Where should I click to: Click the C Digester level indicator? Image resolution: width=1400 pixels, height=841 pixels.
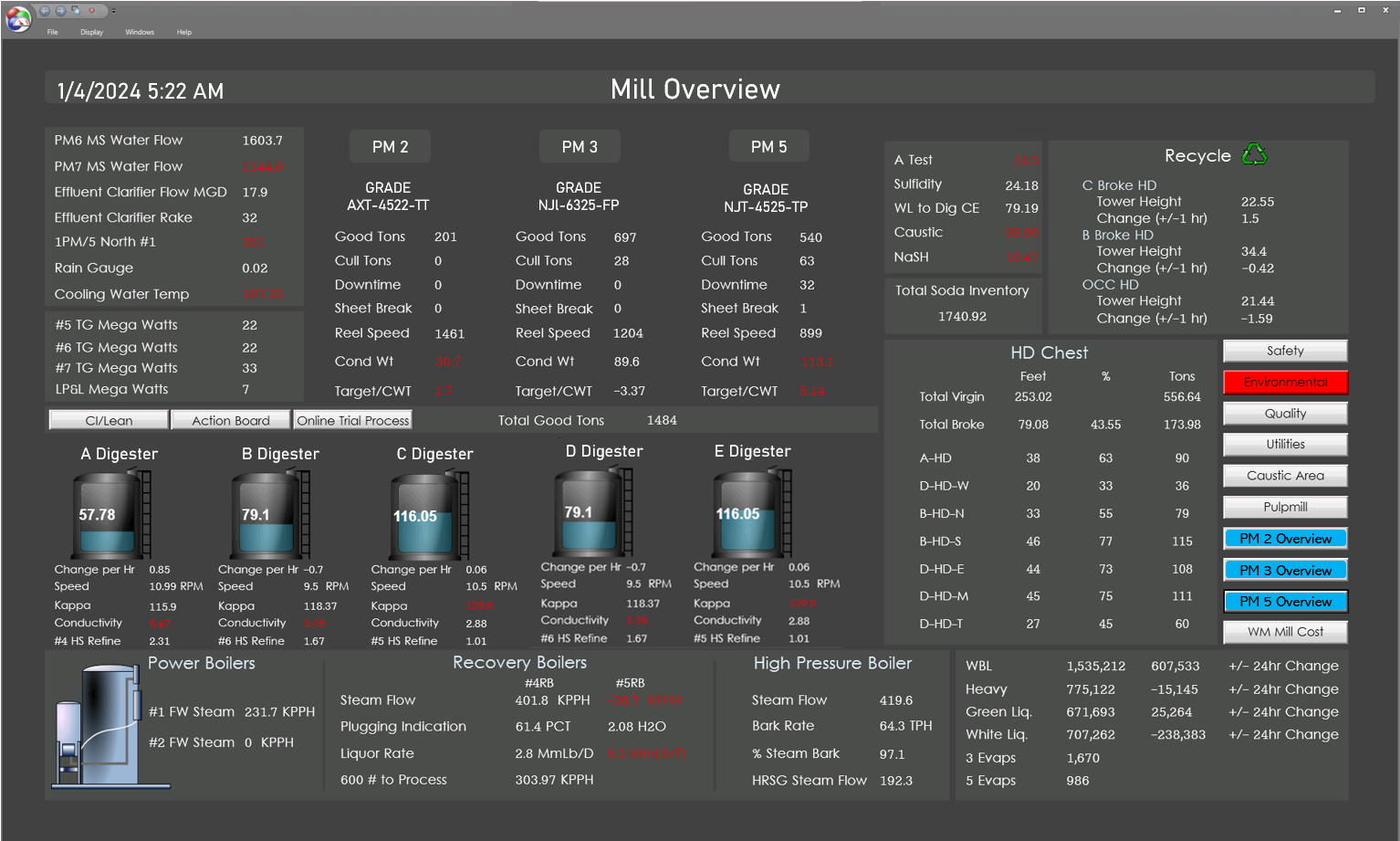coord(417,516)
